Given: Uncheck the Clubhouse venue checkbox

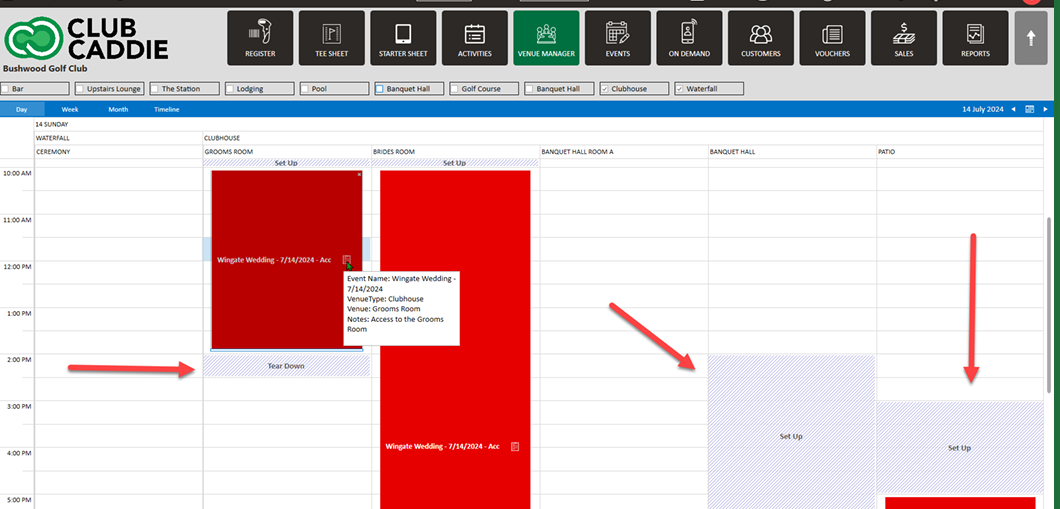Looking at the screenshot, I should [x=605, y=89].
